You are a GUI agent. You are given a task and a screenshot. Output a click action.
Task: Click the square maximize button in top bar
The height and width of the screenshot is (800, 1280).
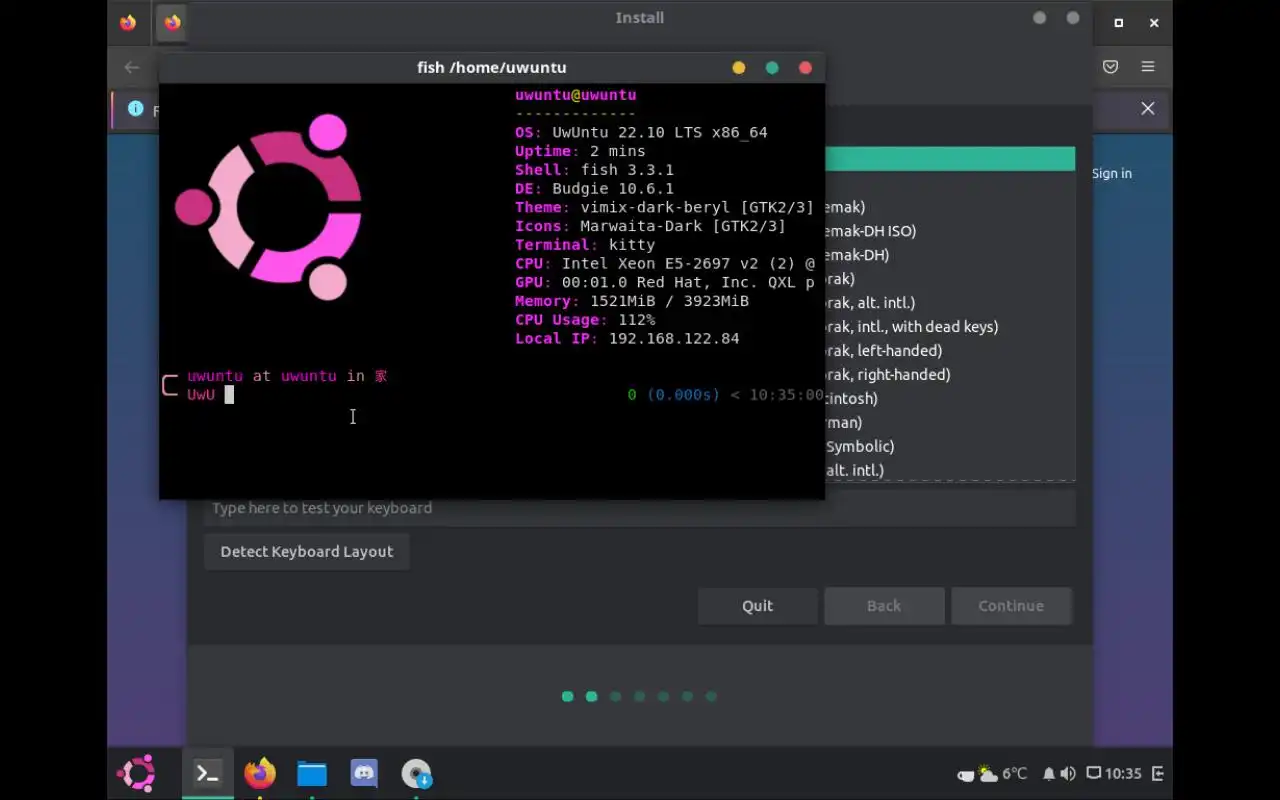pyautogui.click(x=1119, y=23)
